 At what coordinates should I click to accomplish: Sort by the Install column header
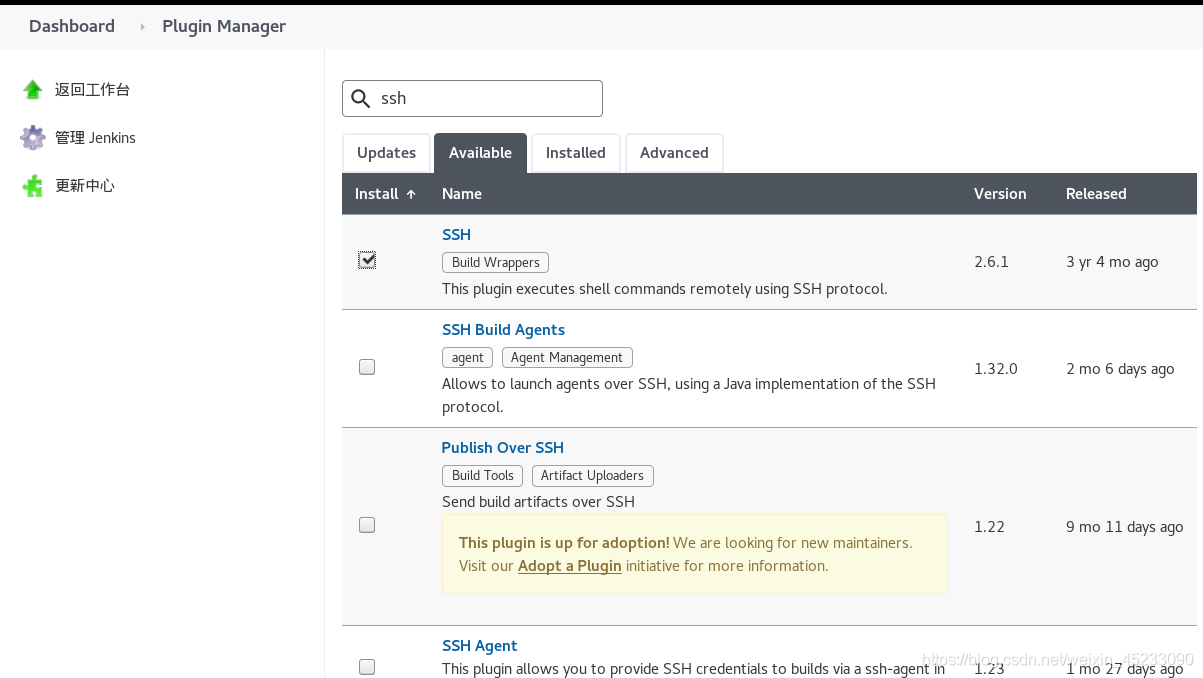click(385, 194)
